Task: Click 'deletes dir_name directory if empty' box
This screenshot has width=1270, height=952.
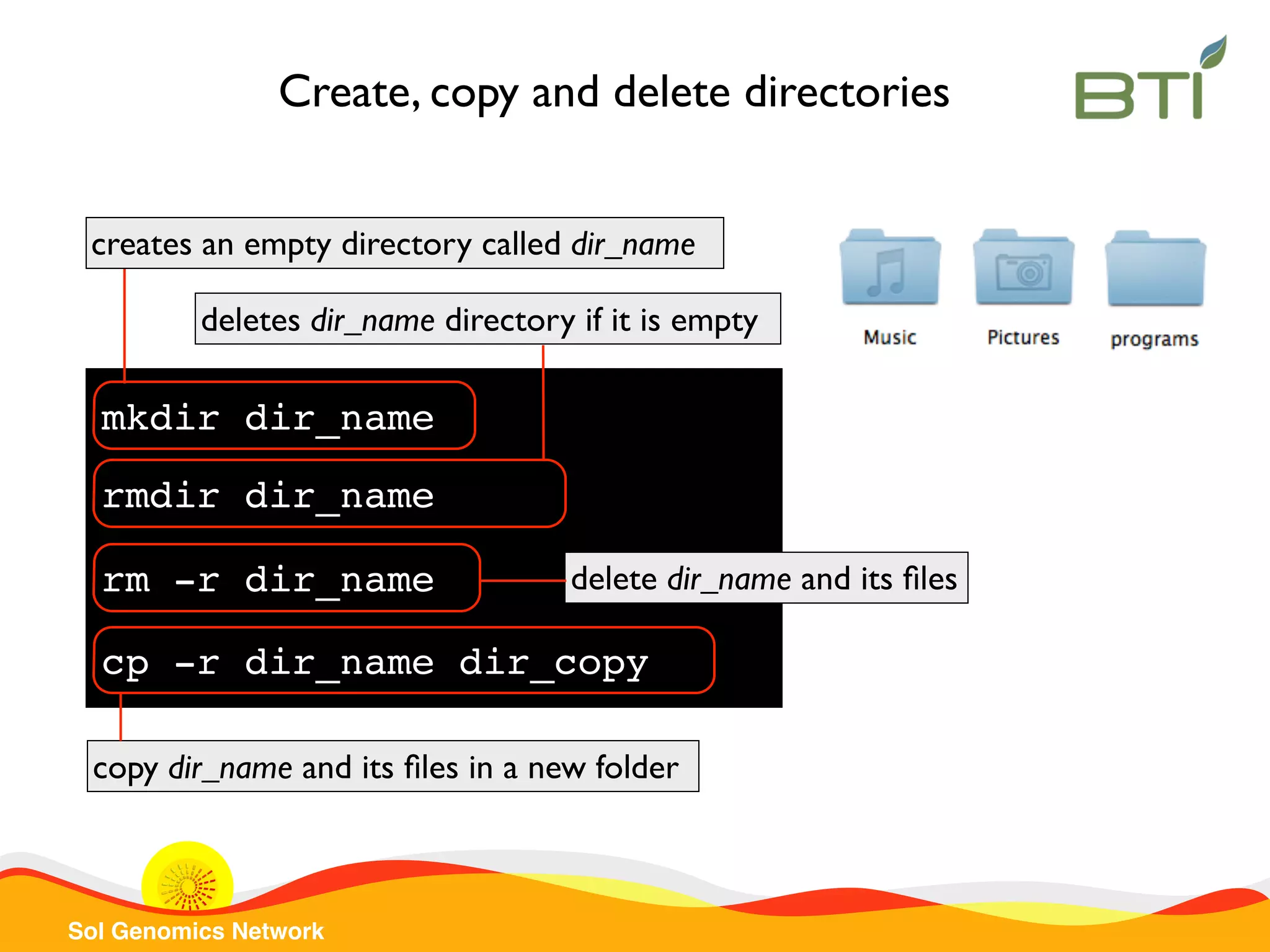Action: pyautogui.click(x=487, y=320)
